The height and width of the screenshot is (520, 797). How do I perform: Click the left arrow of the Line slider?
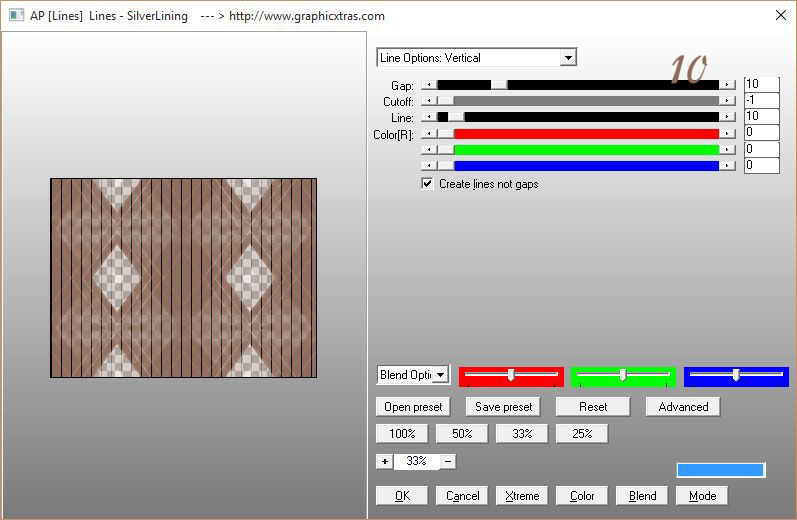pyautogui.click(x=429, y=117)
